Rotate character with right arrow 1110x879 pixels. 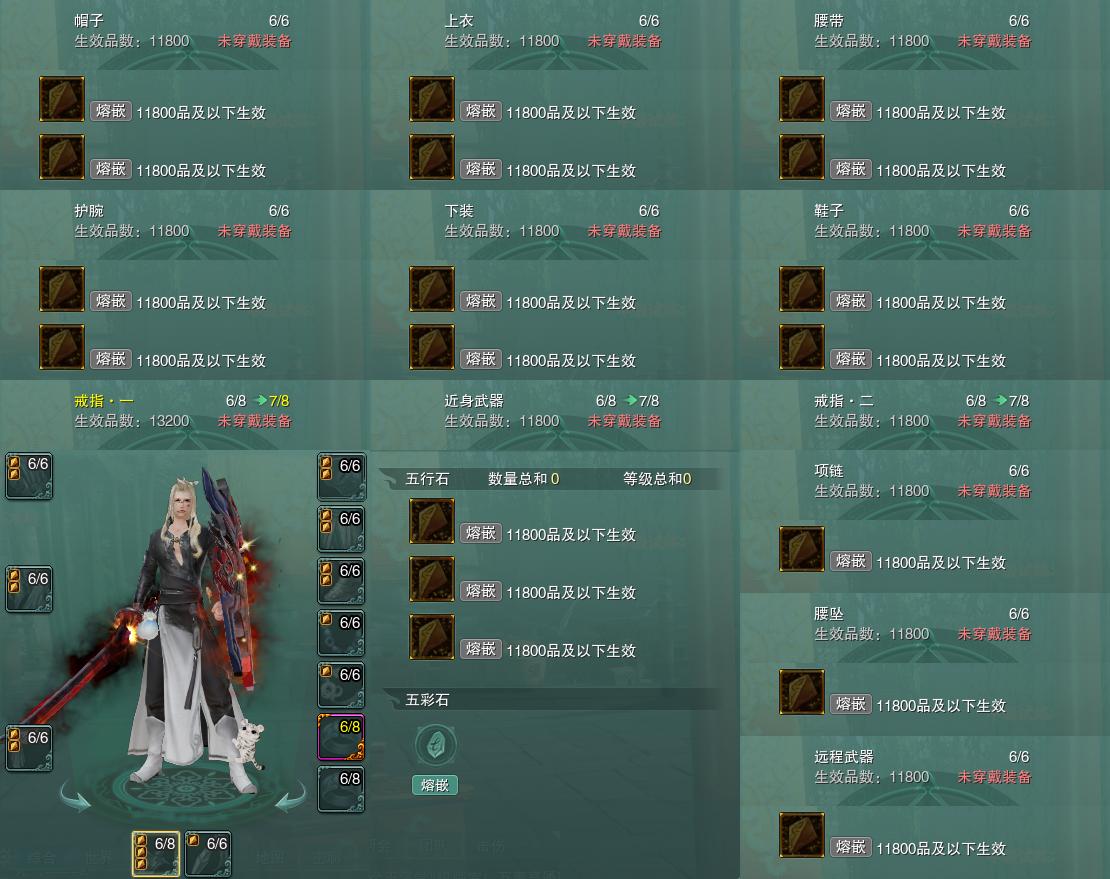click(290, 797)
